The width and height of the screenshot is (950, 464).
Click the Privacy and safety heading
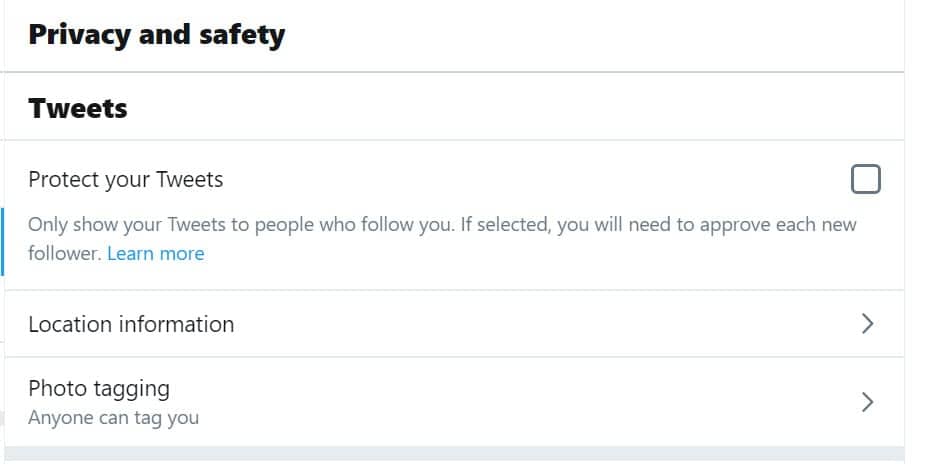pos(156,35)
